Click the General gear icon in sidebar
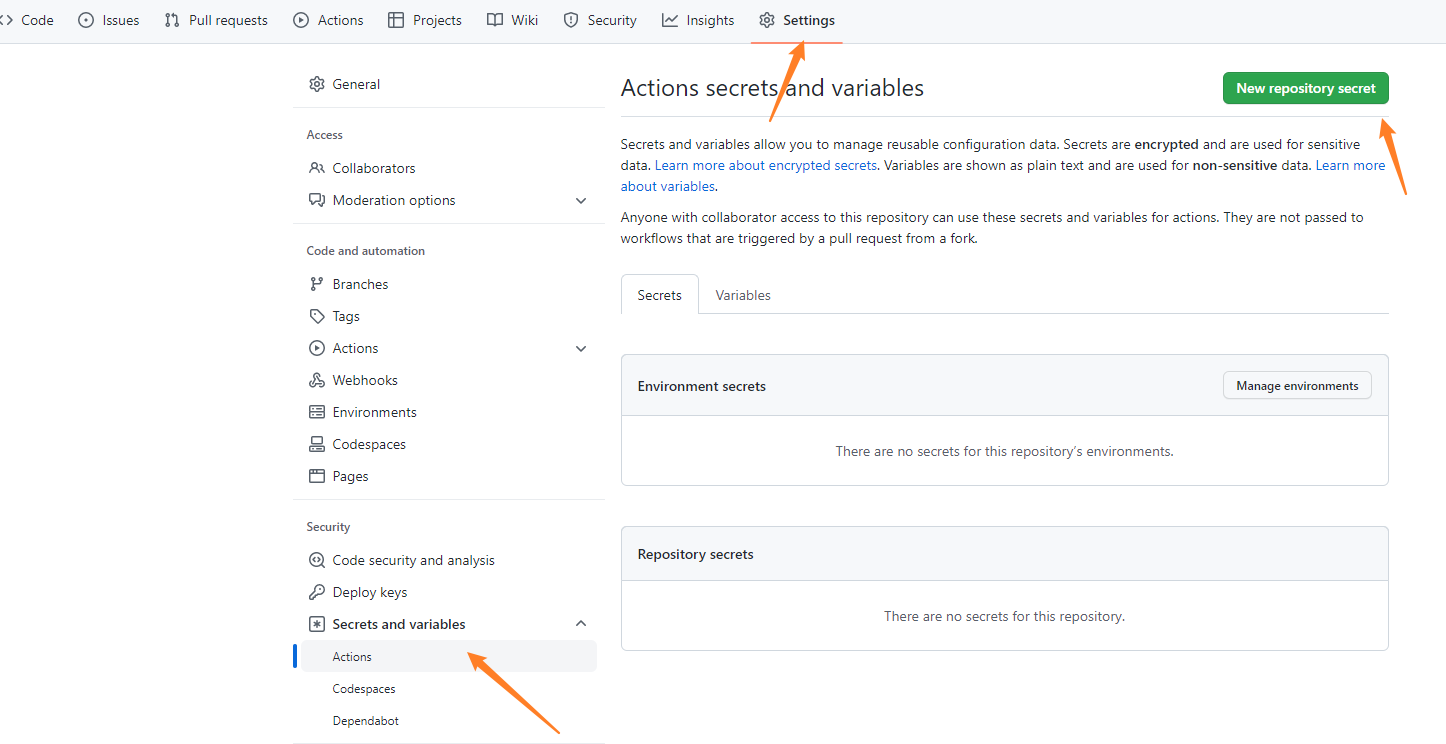The height and width of the screenshot is (744, 1446). coord(317,84)
